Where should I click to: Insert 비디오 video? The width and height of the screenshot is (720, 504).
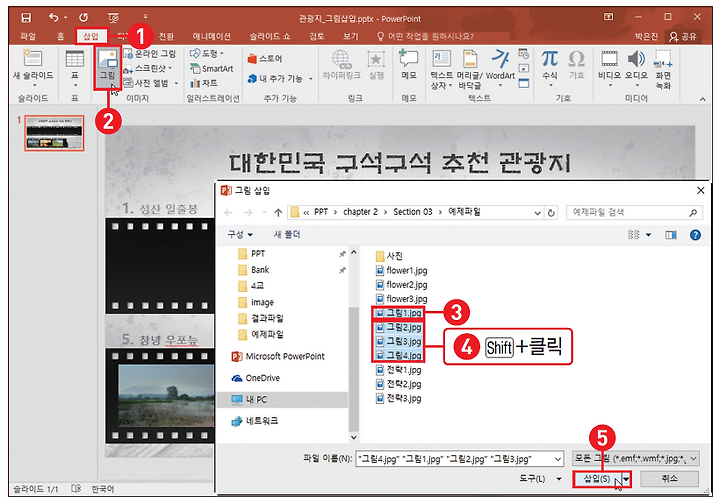(x=609, y=68)
